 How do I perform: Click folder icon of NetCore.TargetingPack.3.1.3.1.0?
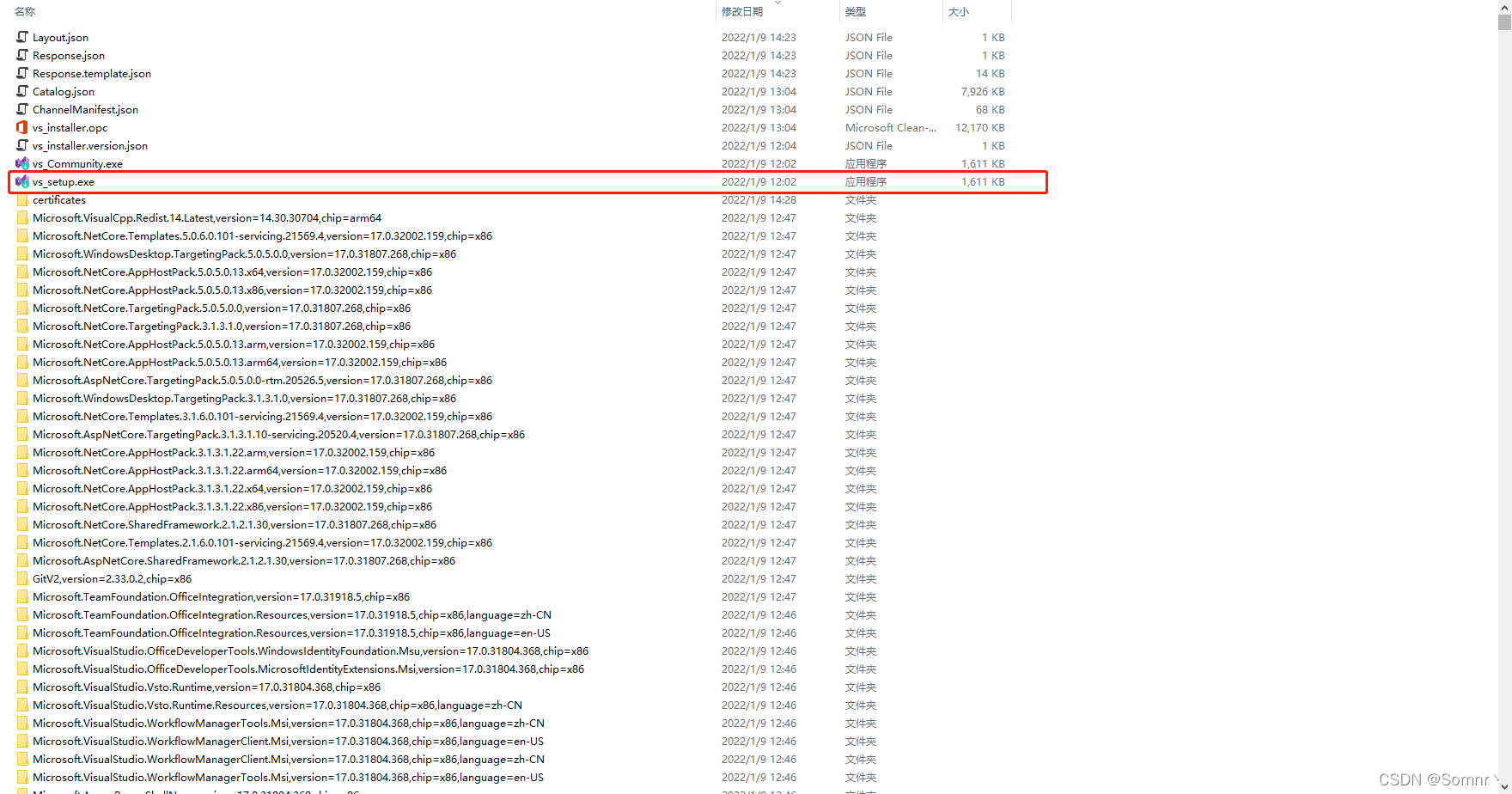(x=22, y=326)
